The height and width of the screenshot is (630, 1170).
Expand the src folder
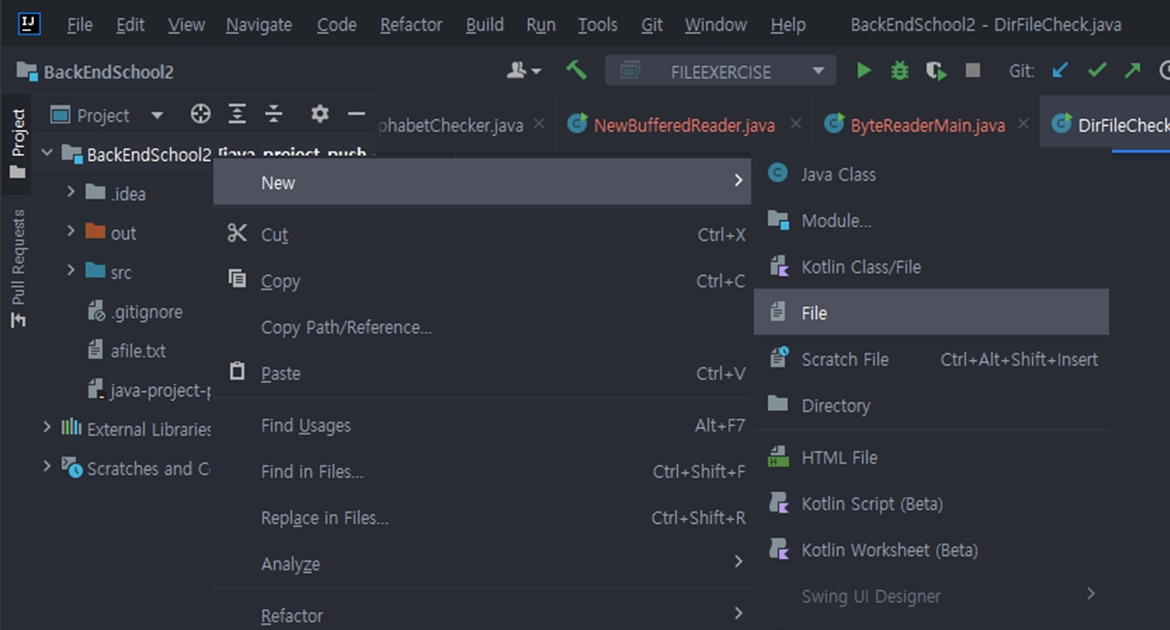[71, 271]
